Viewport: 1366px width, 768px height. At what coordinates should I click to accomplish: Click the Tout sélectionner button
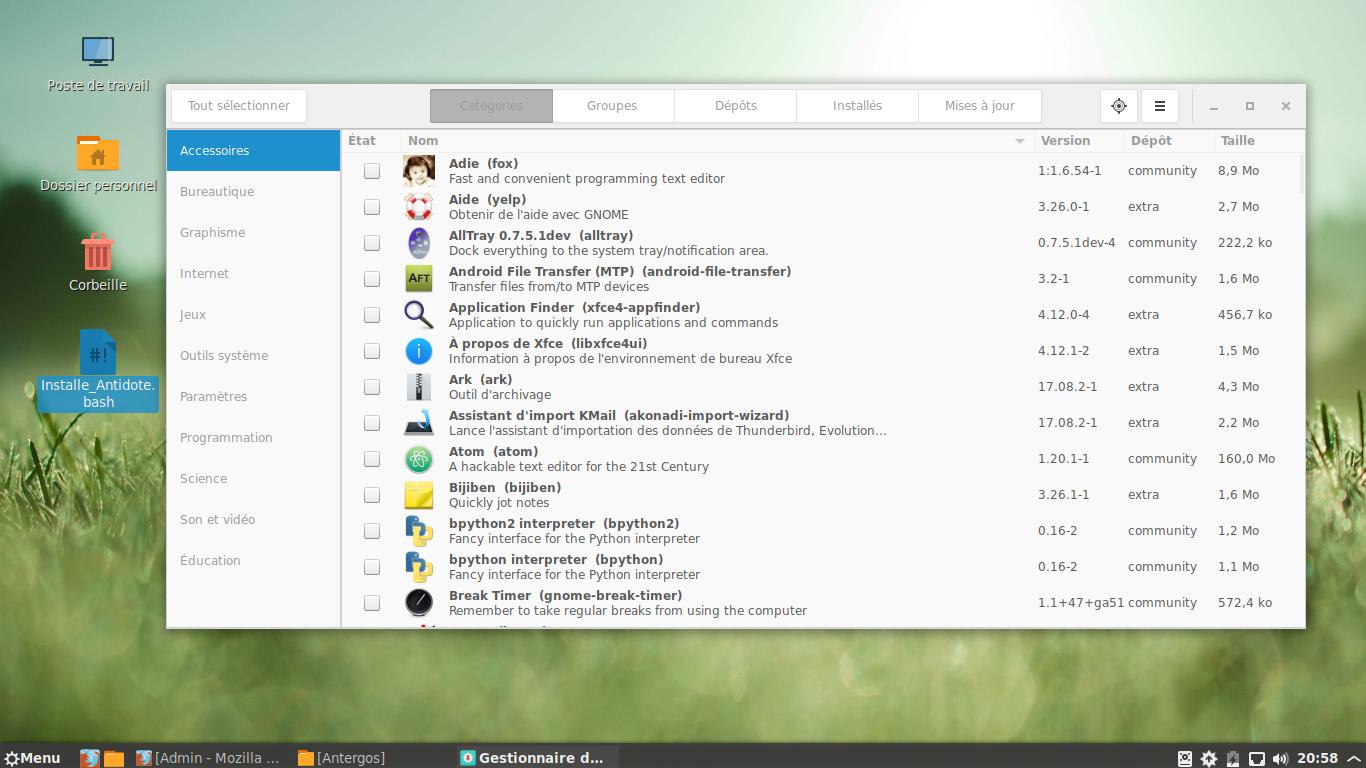point(239,106)
